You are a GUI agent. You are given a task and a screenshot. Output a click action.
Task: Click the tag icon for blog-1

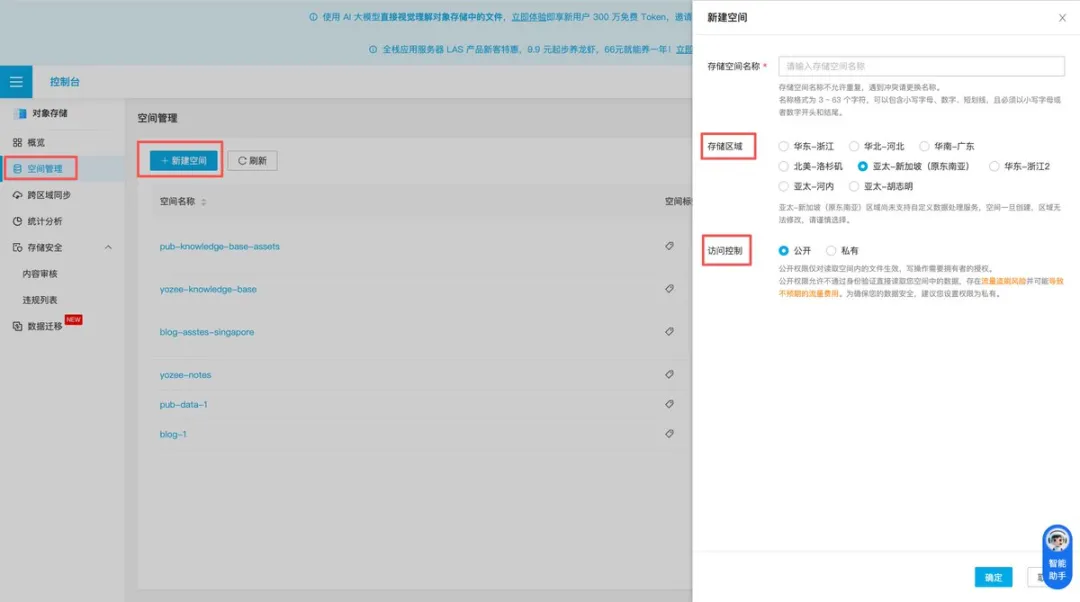click(669, 434)
